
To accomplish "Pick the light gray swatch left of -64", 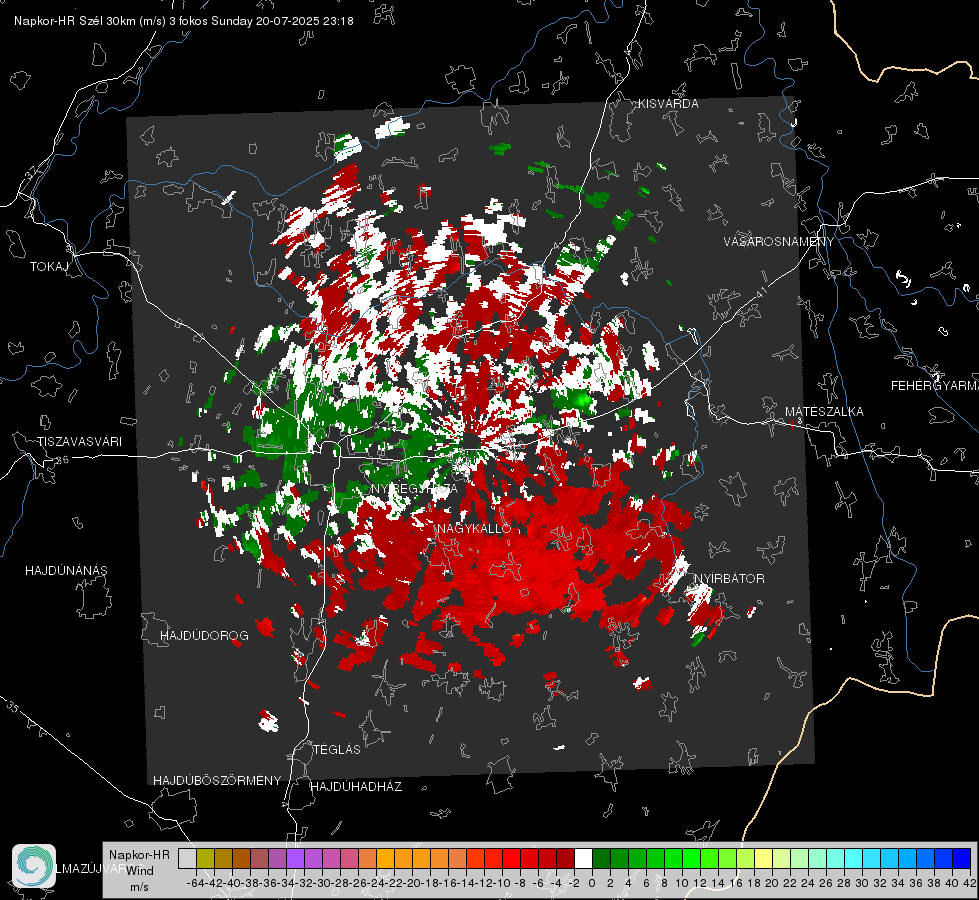I will [187, 858].
